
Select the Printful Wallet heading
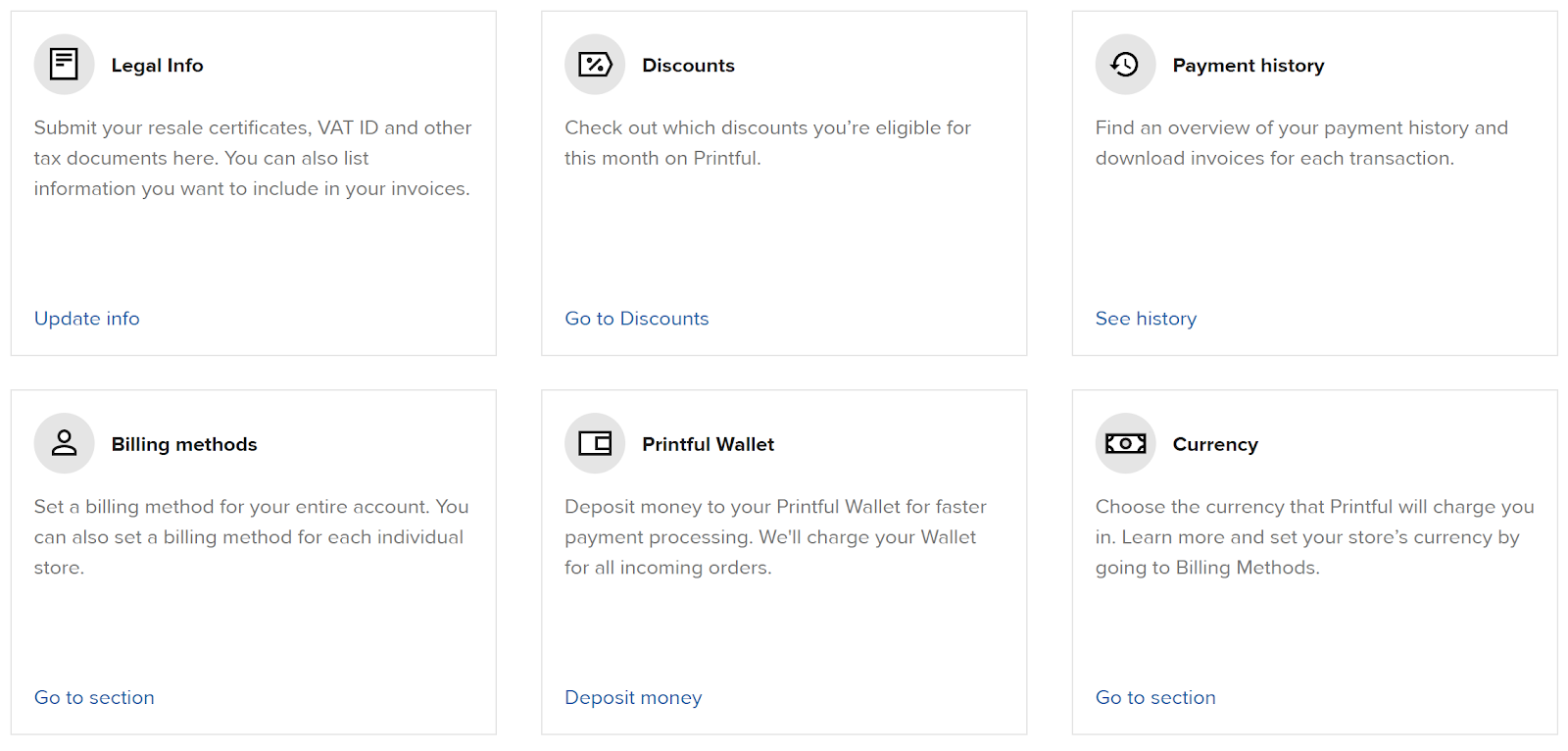[x=708, y=444]
